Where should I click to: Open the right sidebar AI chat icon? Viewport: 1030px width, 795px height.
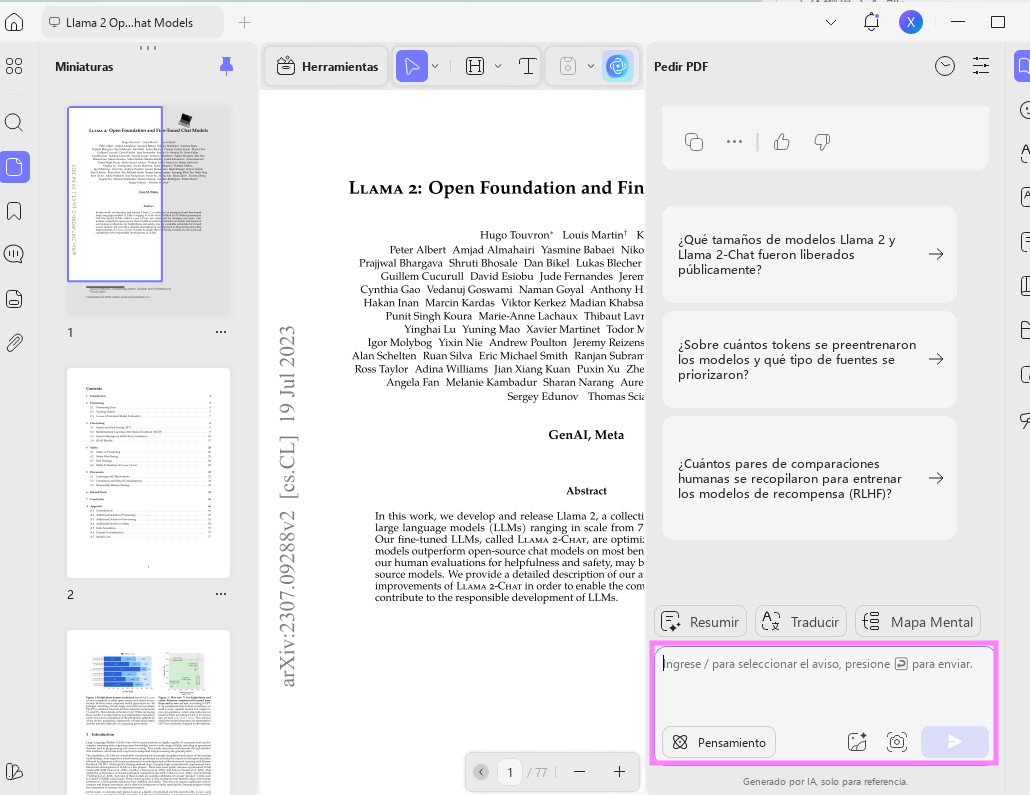point(1023,66)
